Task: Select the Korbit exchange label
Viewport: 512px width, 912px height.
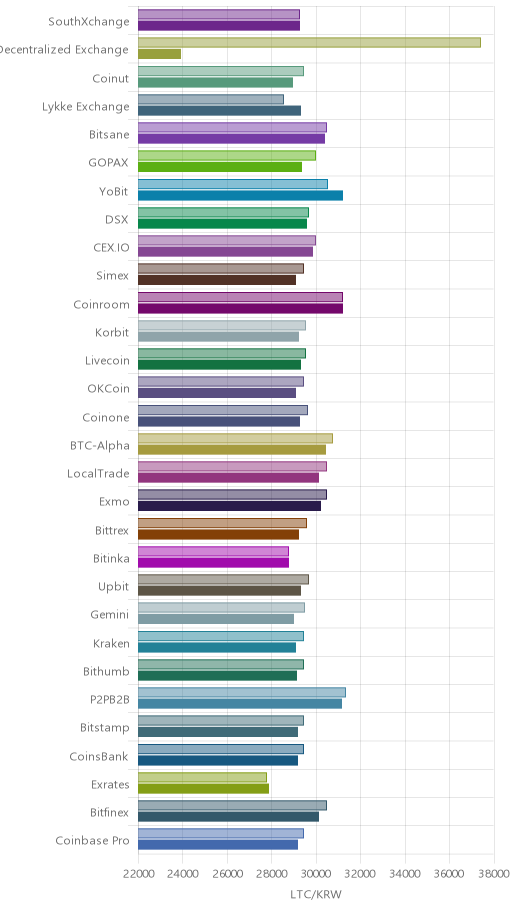Action: point(112,333)
